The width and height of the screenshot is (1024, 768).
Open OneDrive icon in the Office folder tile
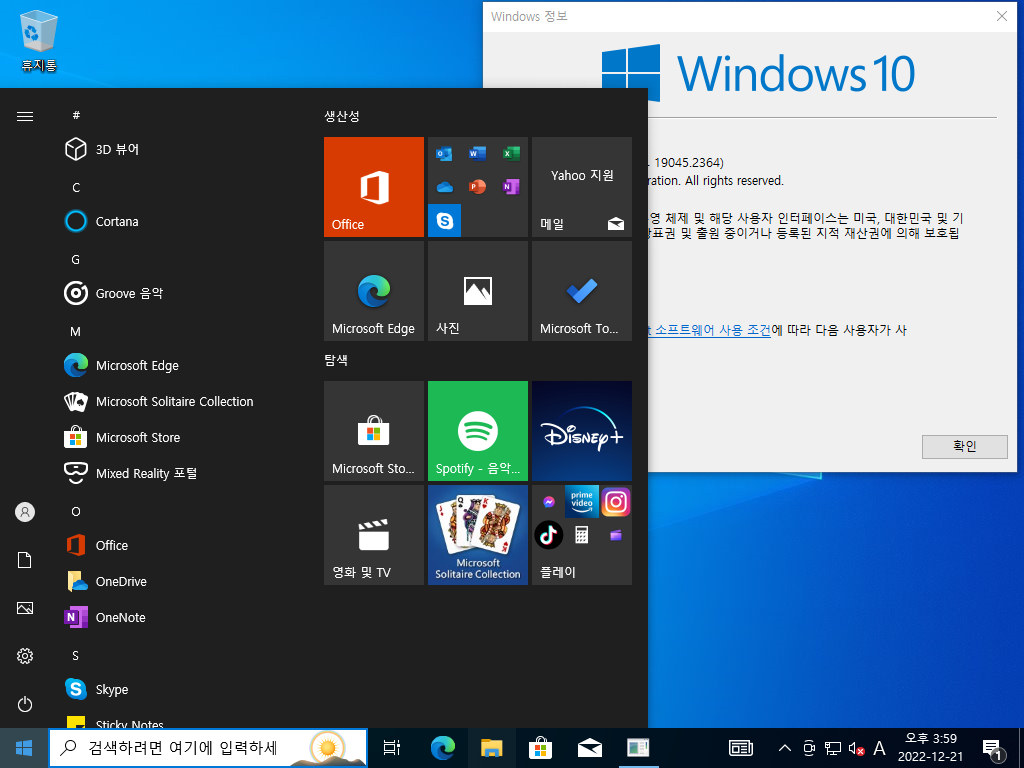tap(444, 187)
